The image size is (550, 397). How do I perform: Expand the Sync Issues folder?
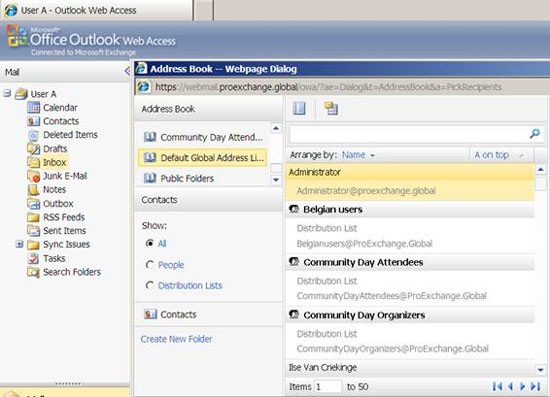point(19,244)
